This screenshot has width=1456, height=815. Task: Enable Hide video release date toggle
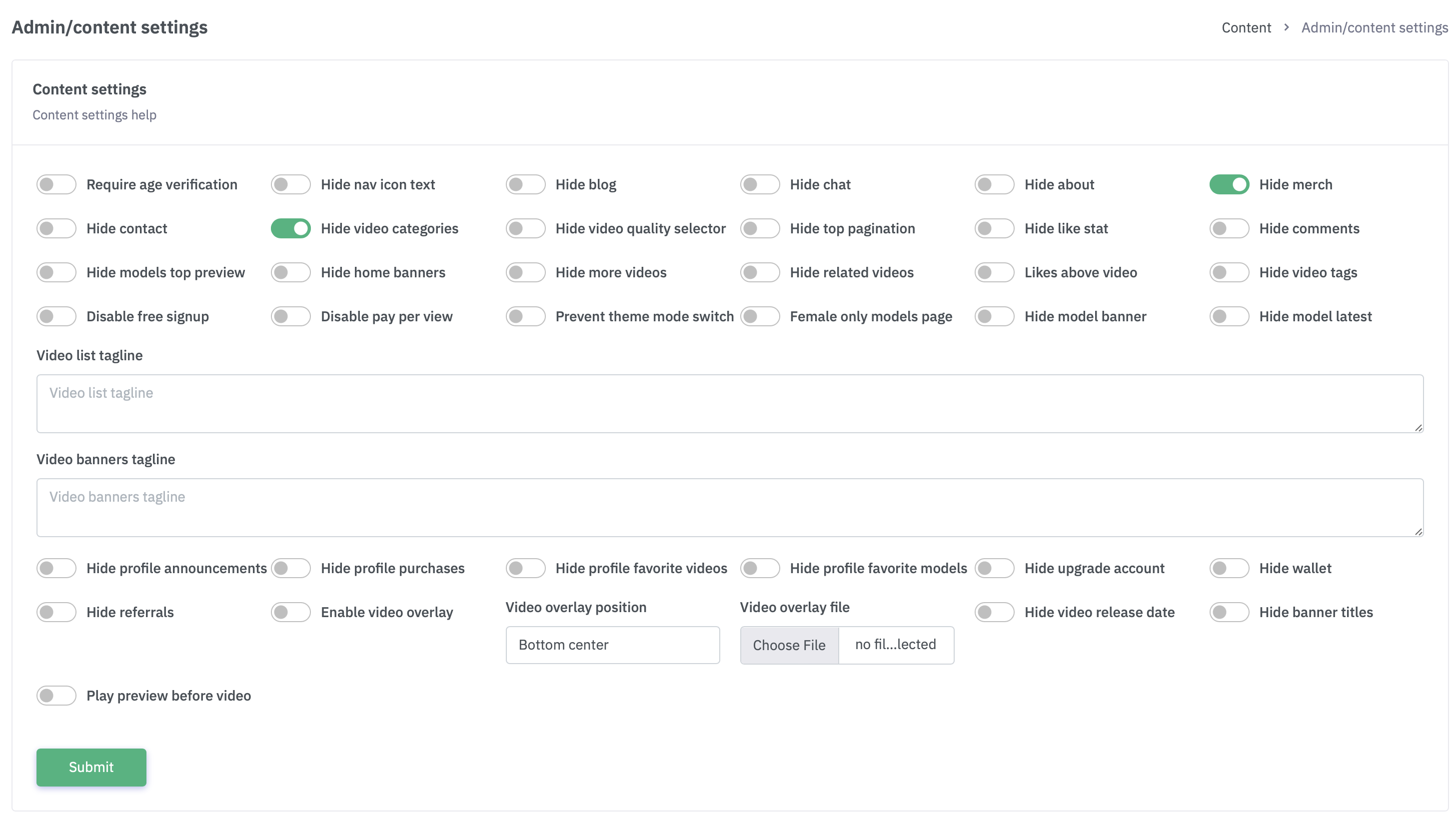994,612
